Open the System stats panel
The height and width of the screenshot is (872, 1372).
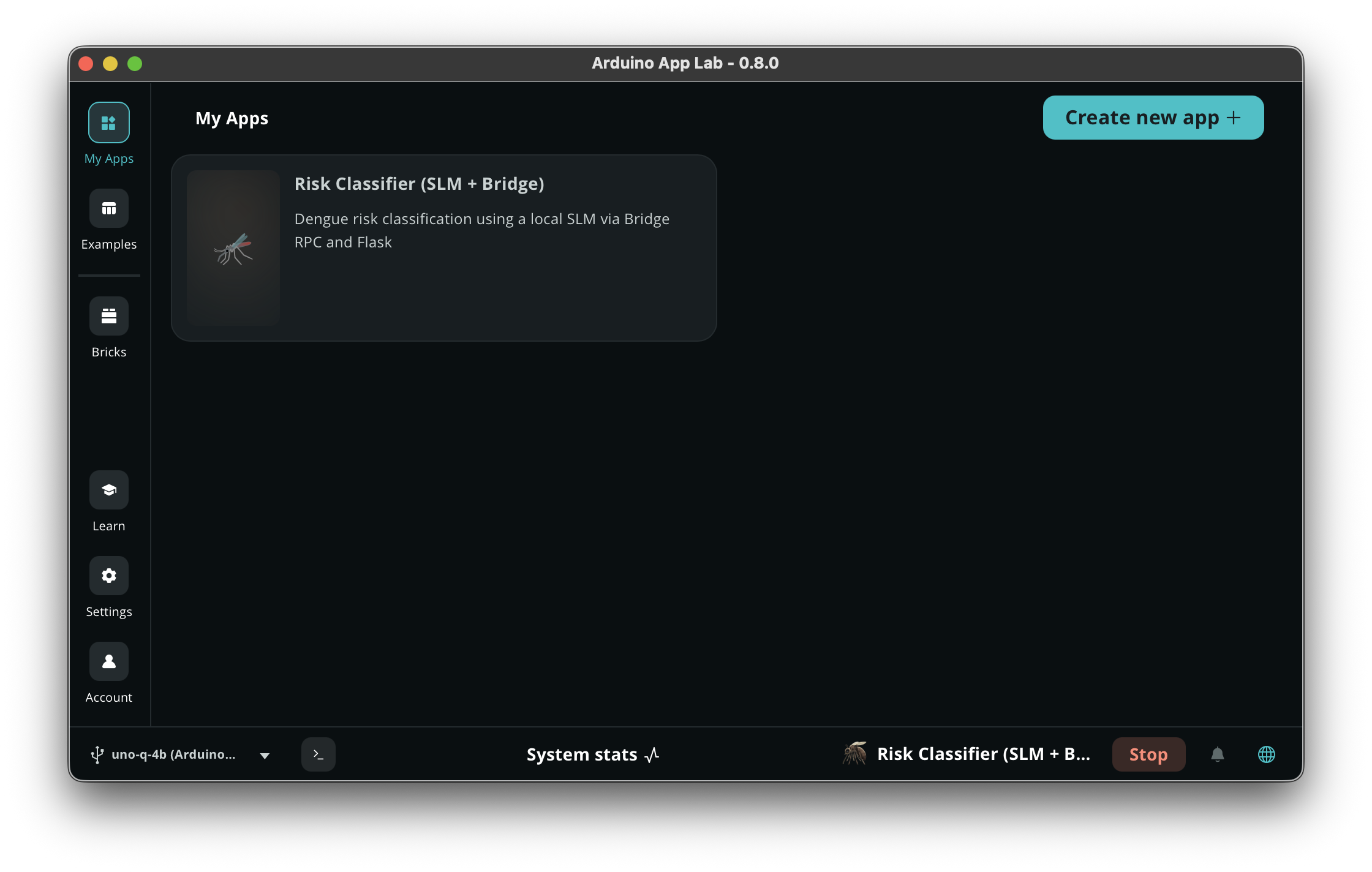593,754
